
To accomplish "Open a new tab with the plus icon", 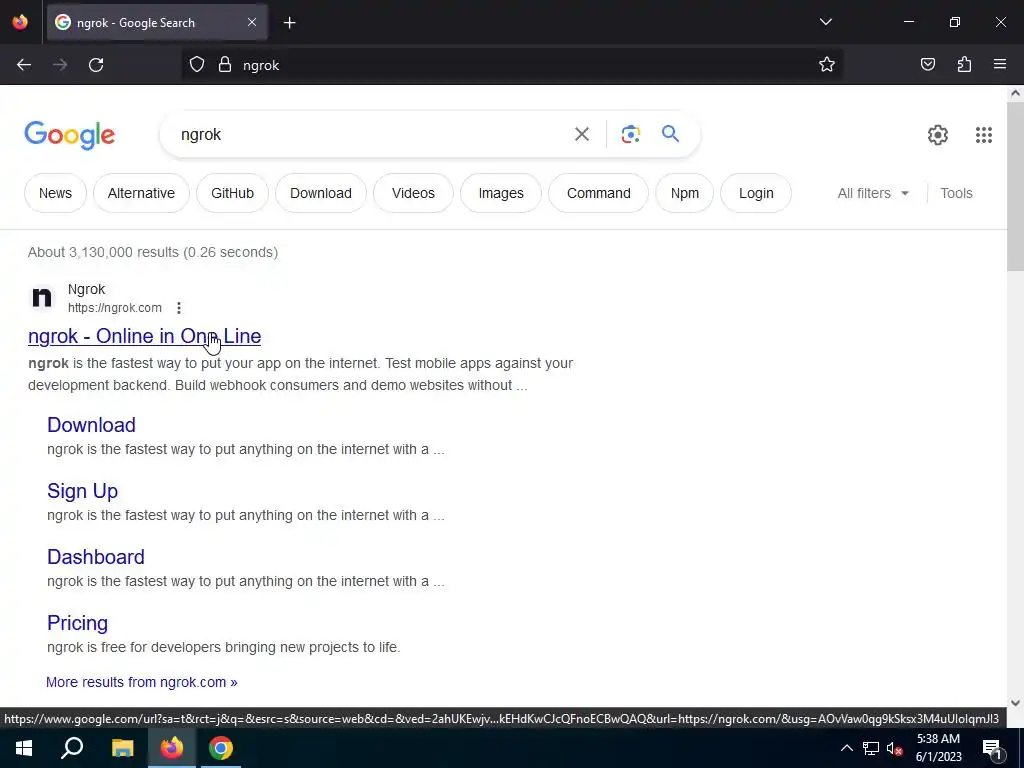I will pyautogui.click(x=289, y=23).
